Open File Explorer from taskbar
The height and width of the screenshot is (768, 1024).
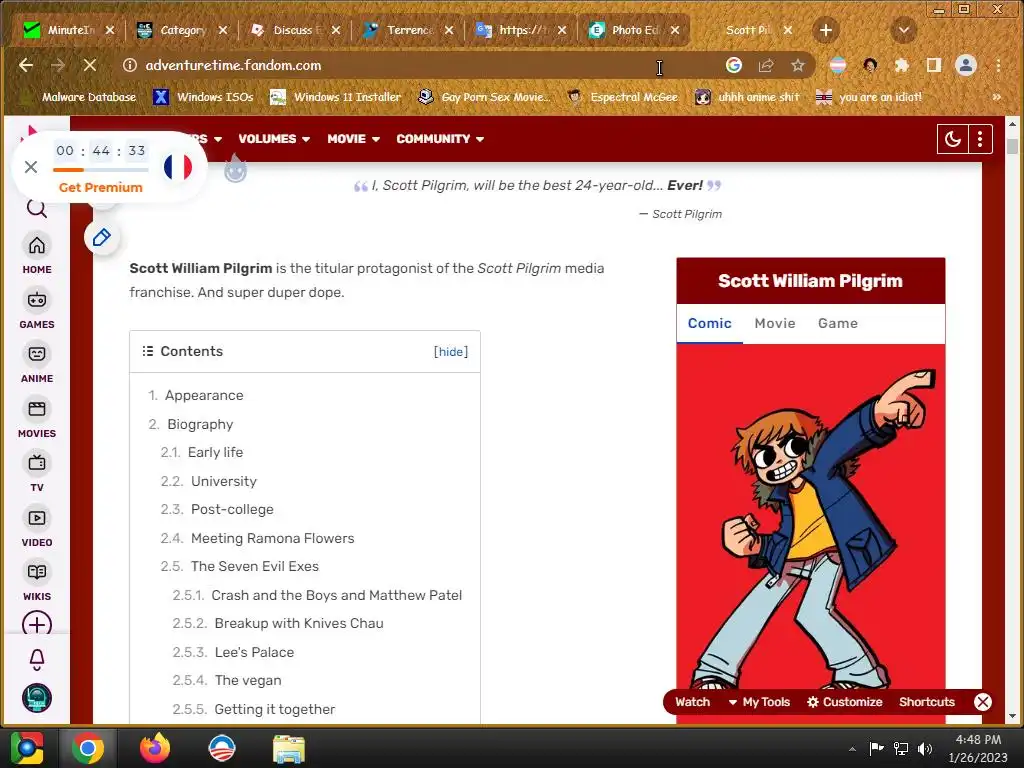point(289,748)
